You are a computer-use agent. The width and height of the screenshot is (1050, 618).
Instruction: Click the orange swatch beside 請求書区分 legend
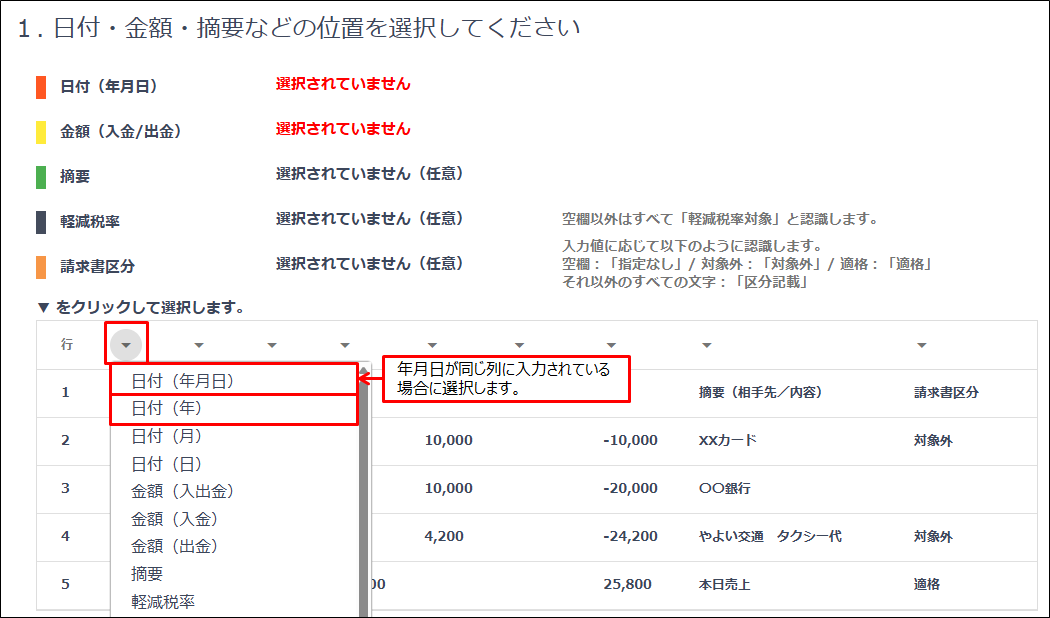click(41, 266)
